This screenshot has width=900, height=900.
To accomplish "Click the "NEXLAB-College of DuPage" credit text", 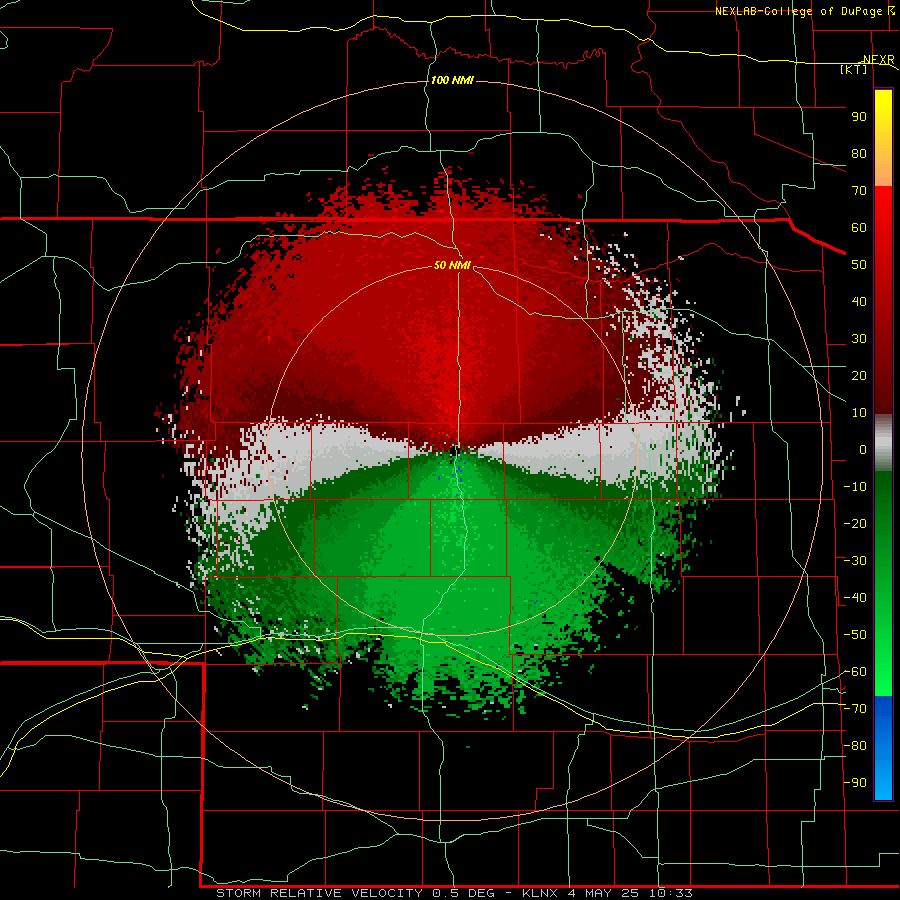I will coord(798,11).
